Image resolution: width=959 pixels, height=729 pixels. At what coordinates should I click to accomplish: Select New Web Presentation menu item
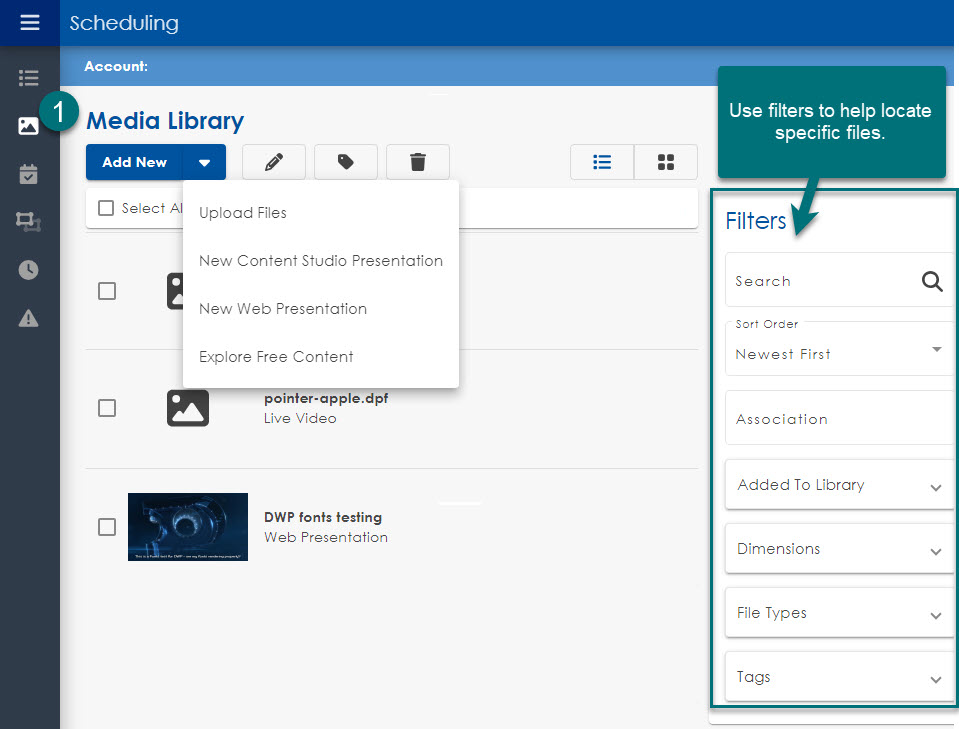pos(283,309)
